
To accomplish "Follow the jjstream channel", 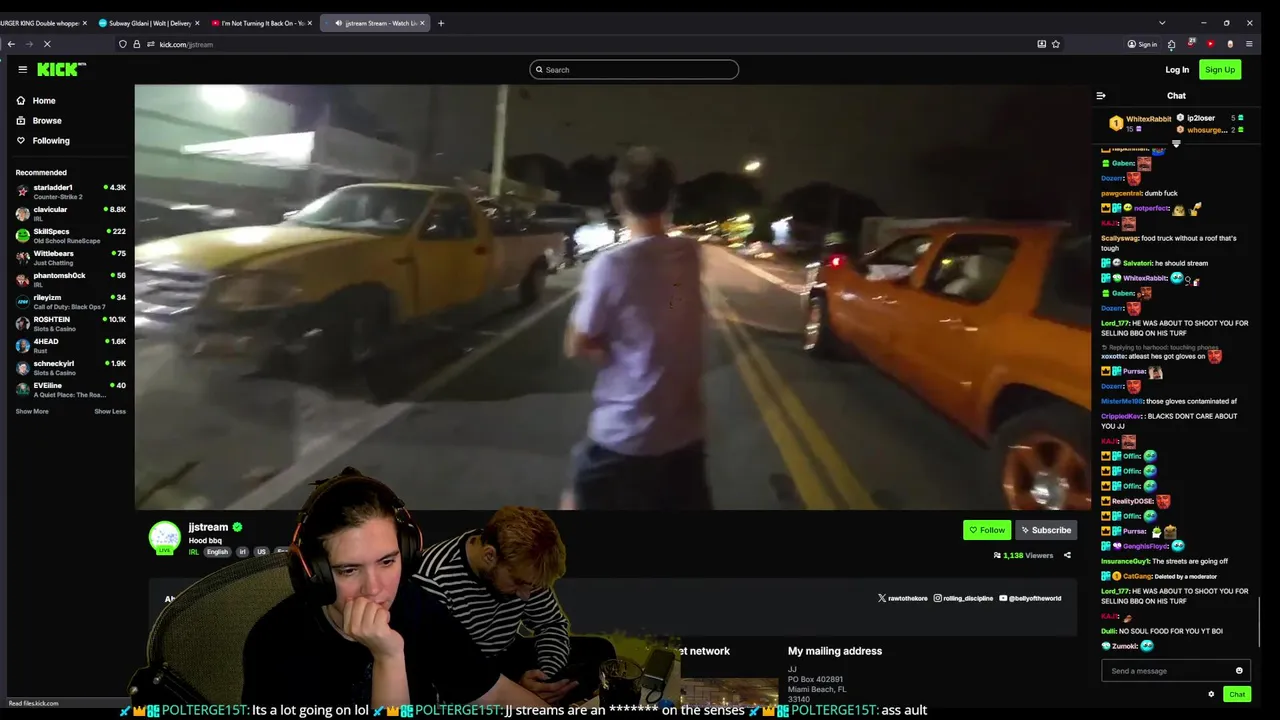I will [987, 530].
